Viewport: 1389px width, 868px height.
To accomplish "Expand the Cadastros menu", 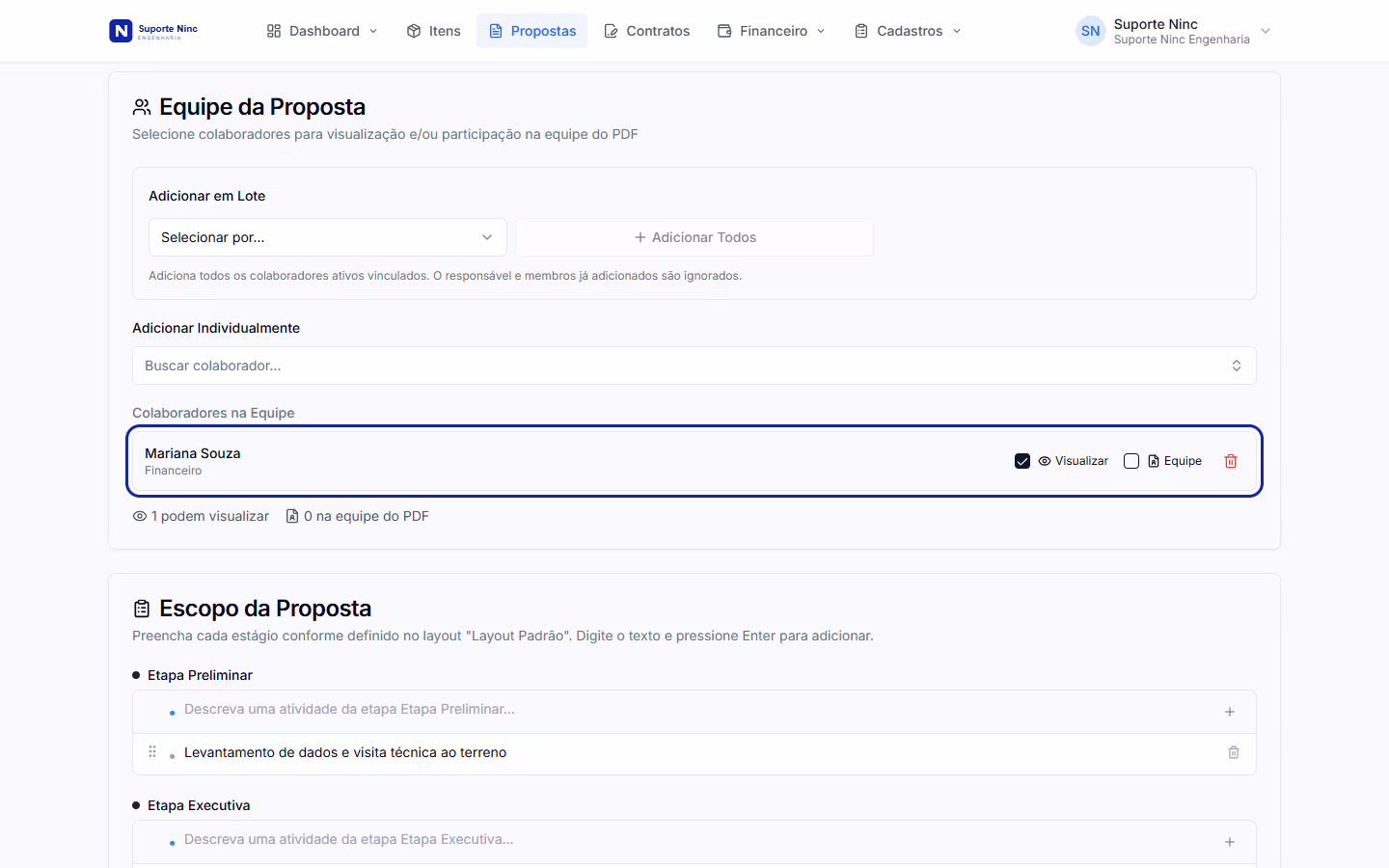I will pos(909,31).
